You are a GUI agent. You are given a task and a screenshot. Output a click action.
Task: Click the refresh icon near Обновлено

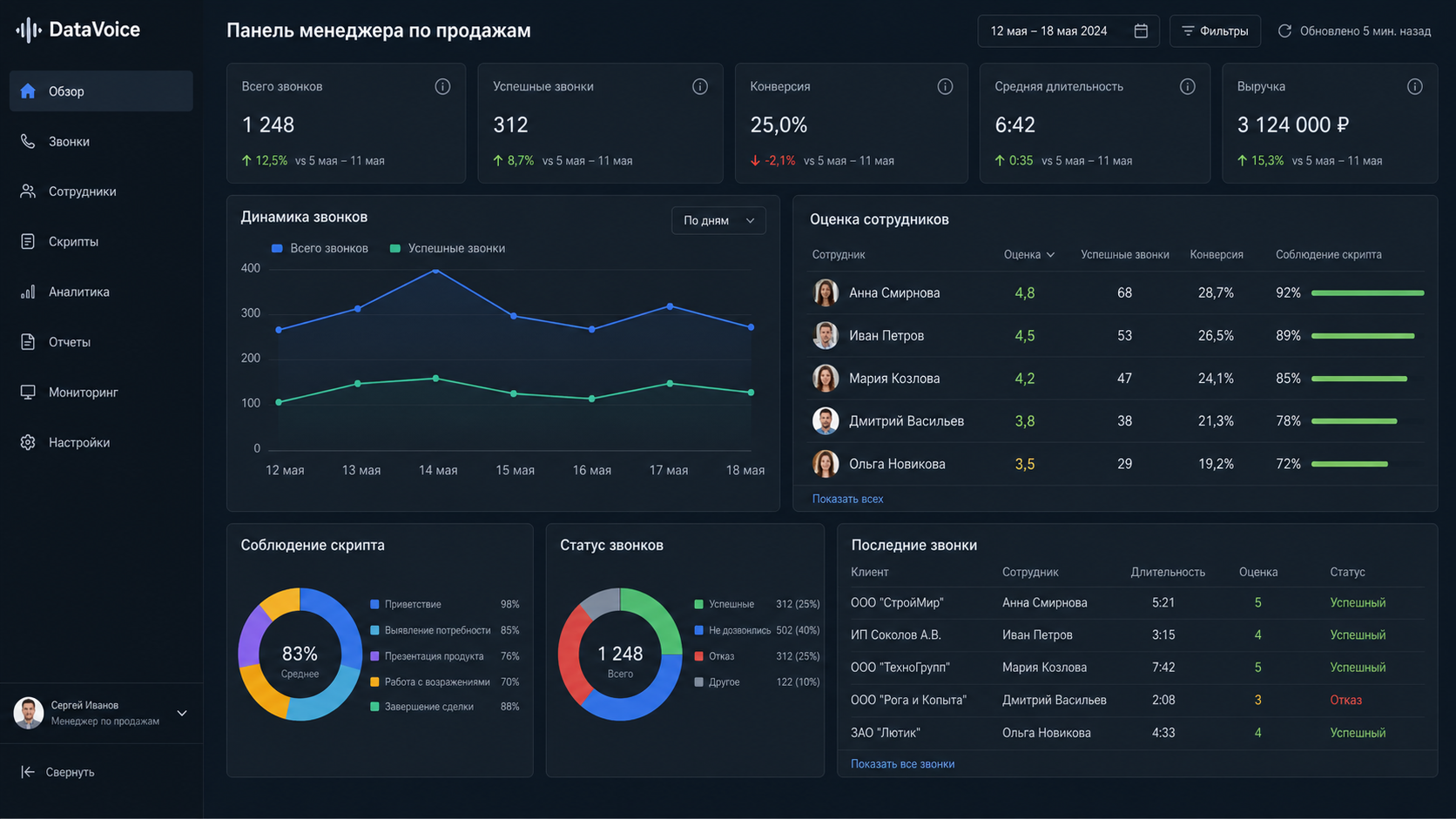pos(1284,31)
